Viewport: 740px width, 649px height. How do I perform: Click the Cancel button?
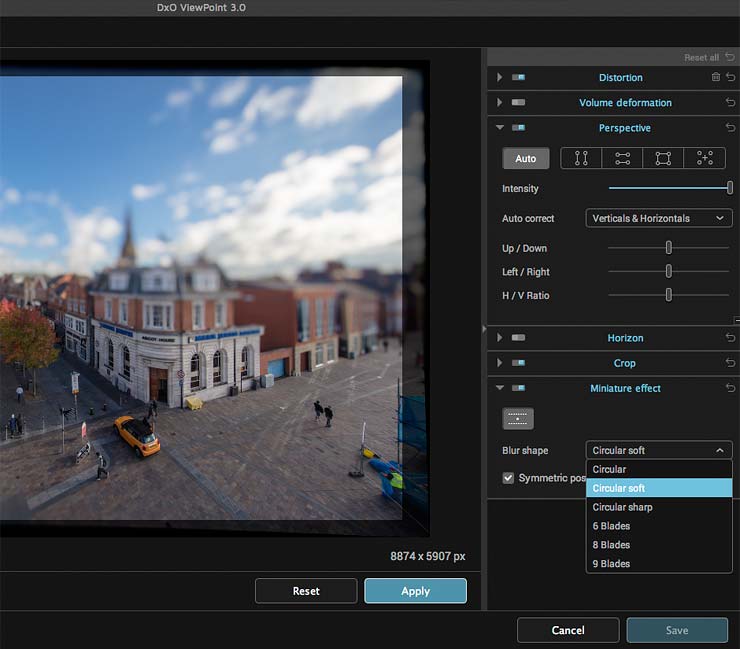568,630
